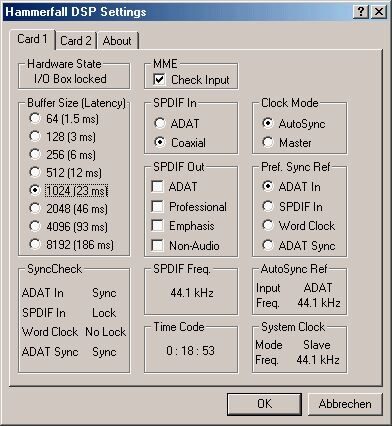Viewport: 392px width, 426px height.
Task: Pick the 512 (12 ms) latency option
Action: [65, 173]
